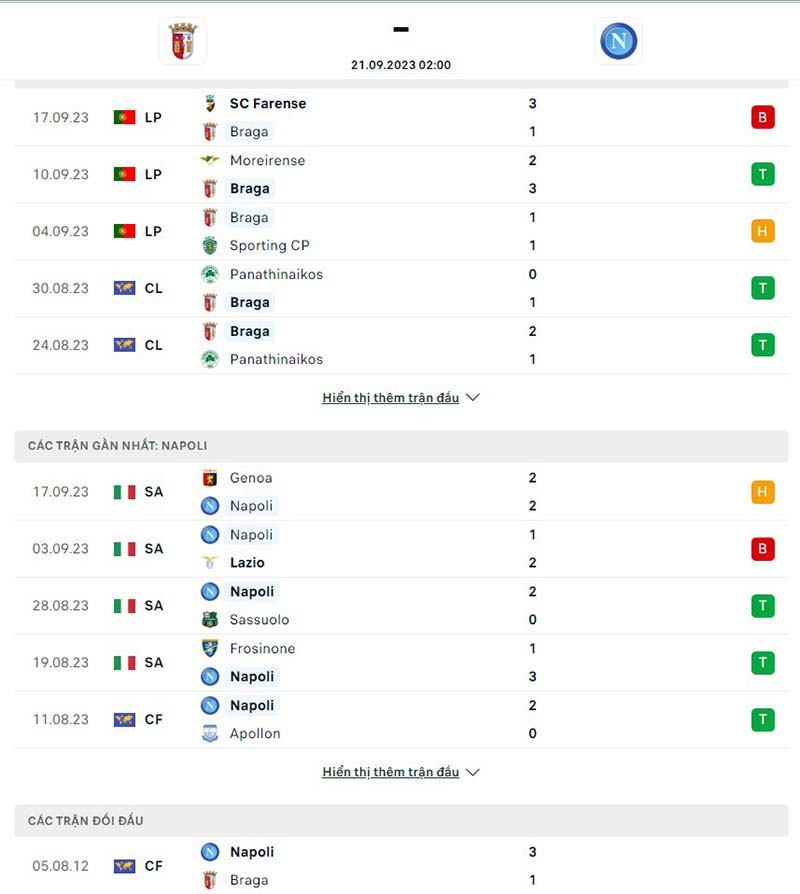Select the Sporting CP club icon
Viewport: 800px width, 894px height.
click(x=212, y=245)
